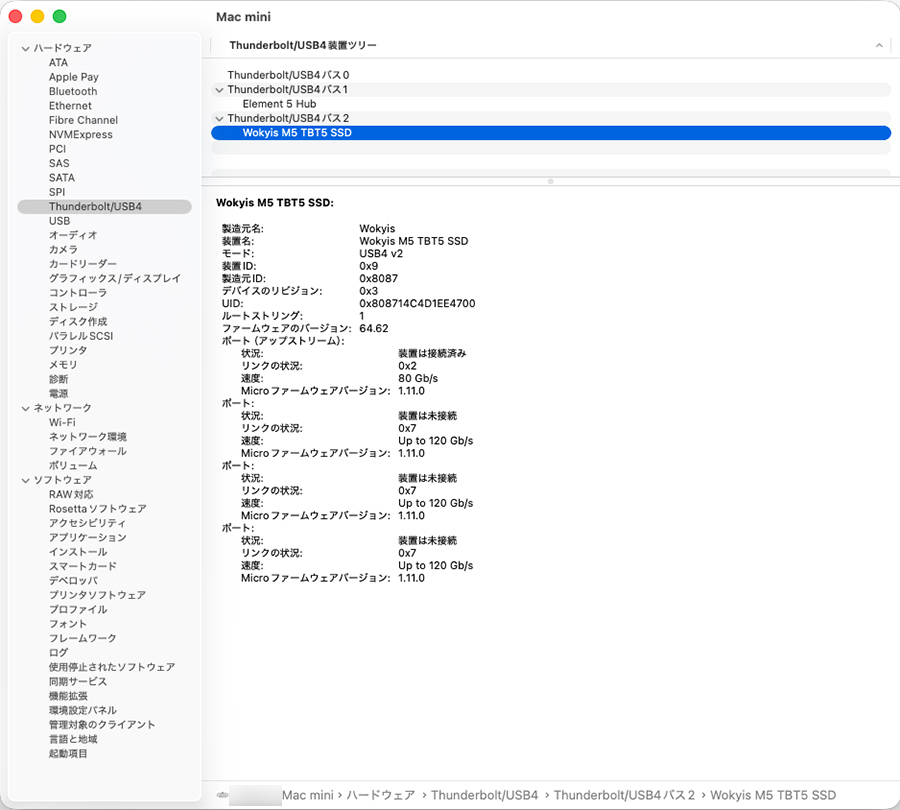Screen dimensions: 900x810
Task: Collapse the ハードウェア sidebar section
Action: 25,49
